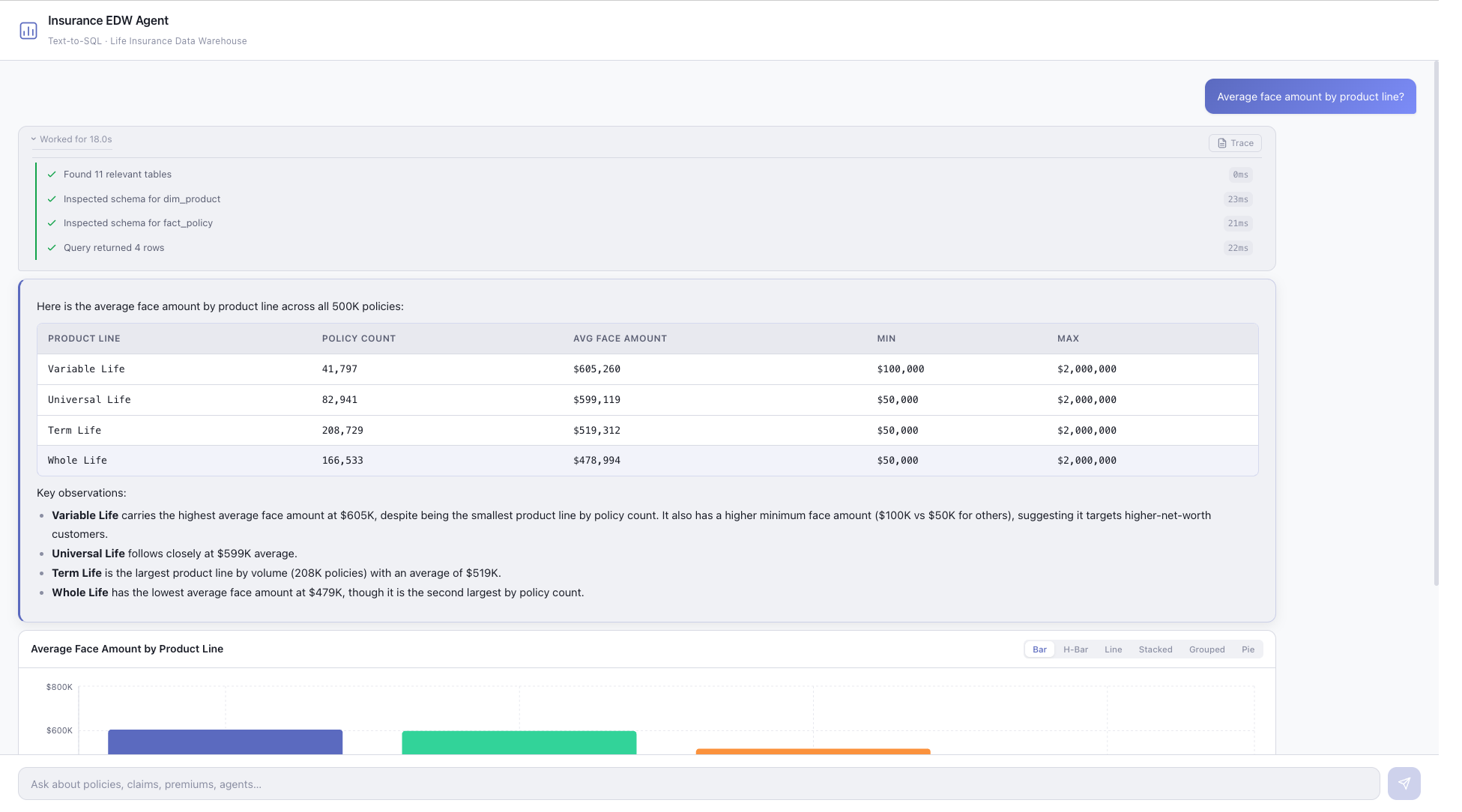
Task: Click the 'Key observations:' heading
Action: pos(82,493)
